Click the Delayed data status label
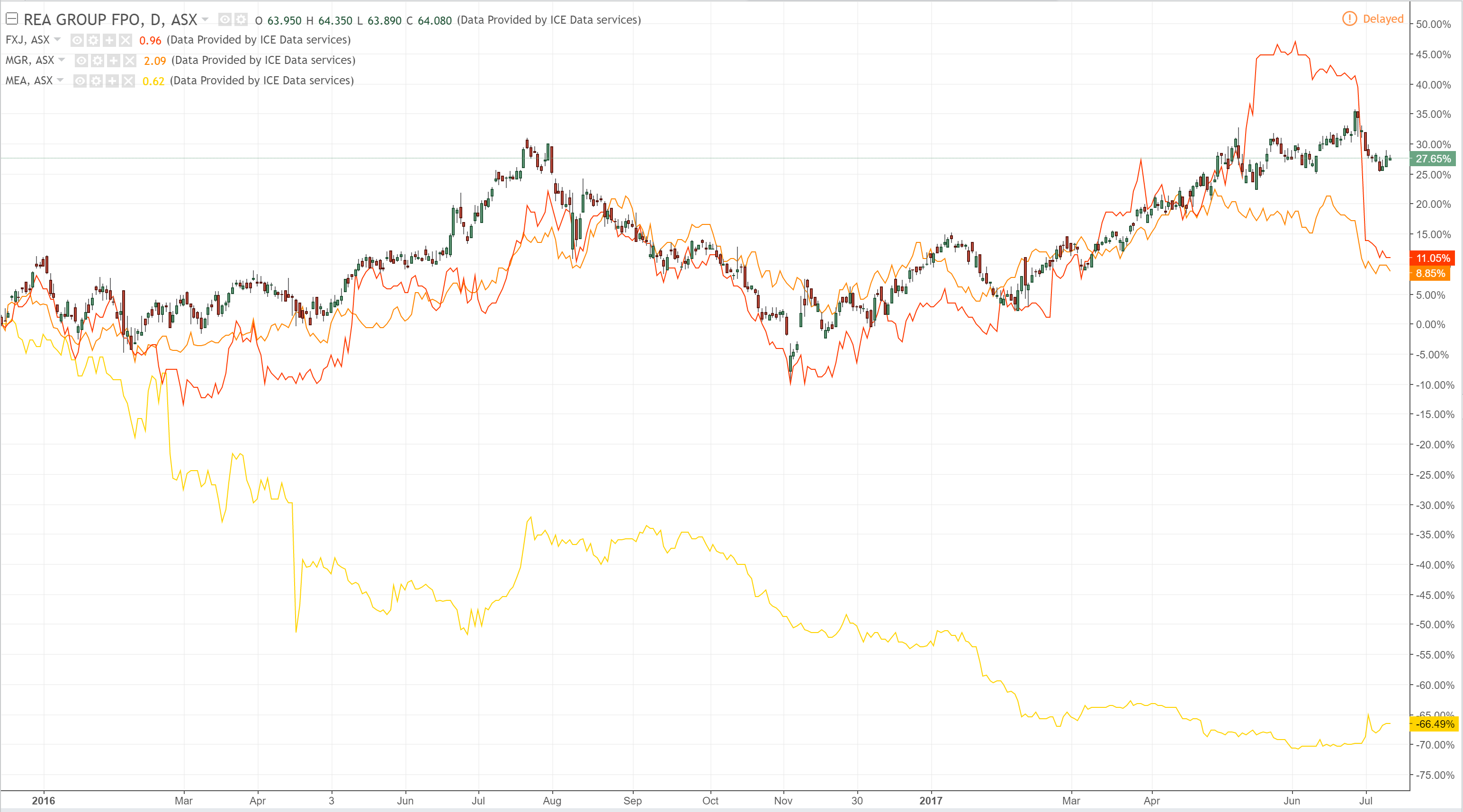Image resolution: width=1463 pixels, height=812 pixels. [1383, 19]
